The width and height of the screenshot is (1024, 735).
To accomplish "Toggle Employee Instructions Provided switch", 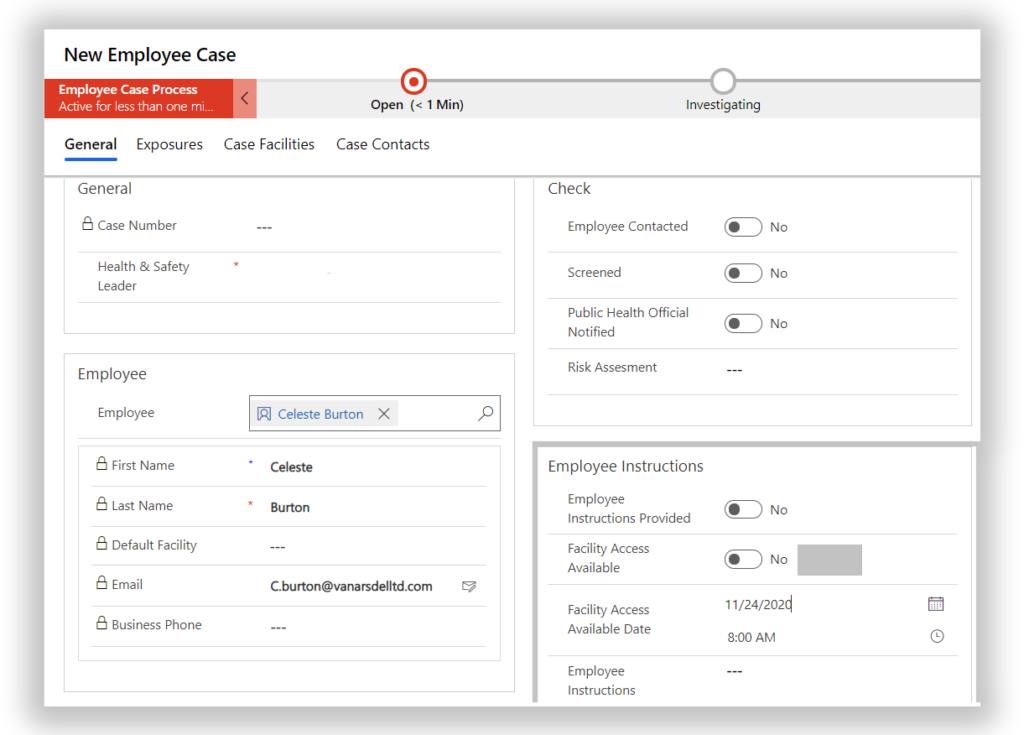I will tap(743, 510).
